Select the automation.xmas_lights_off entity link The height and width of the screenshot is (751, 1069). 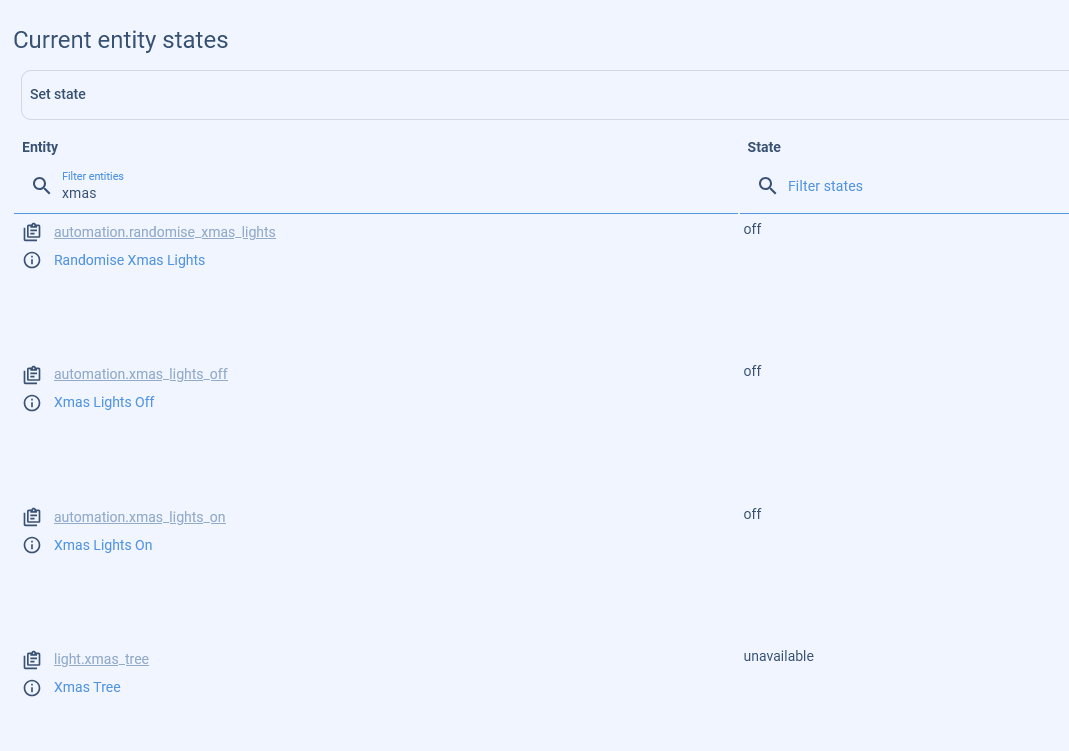pos(141,374)
